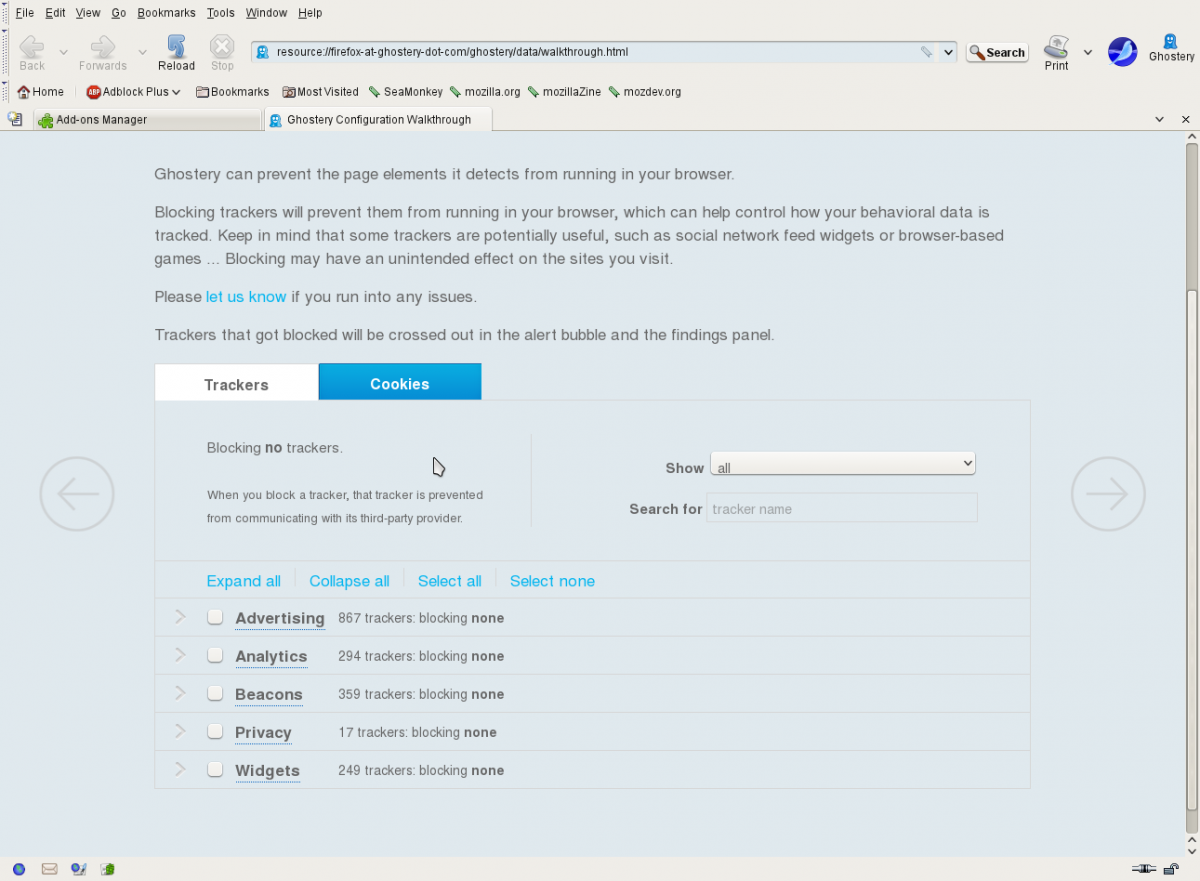This screenshot has height=881, width=1200.
Task: Open the Edit menu
Action: [x=55, y=13]
